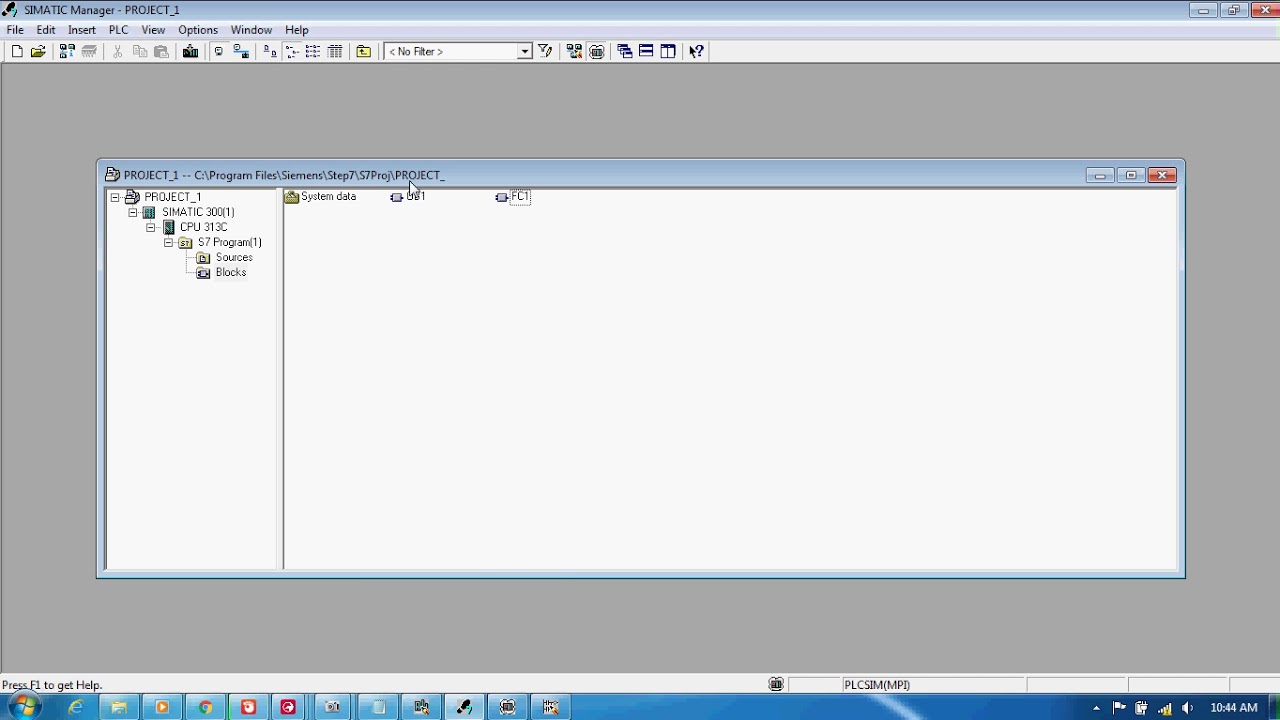Select the Sources folder in tree

pos(234,257)
